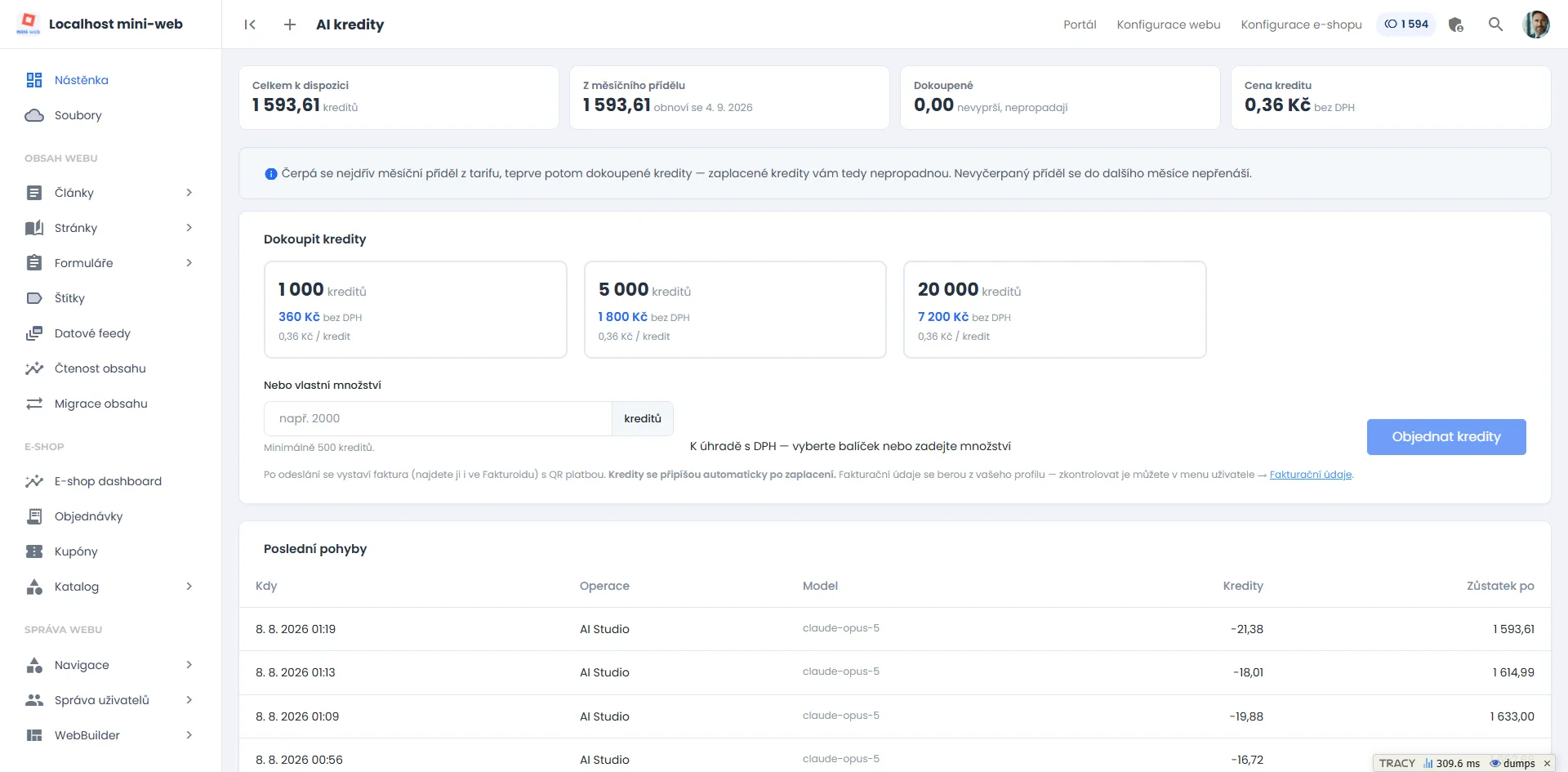Click the cookie settings icon in the header
This screenshot has height=772, width=1568.
(1455, 25)
